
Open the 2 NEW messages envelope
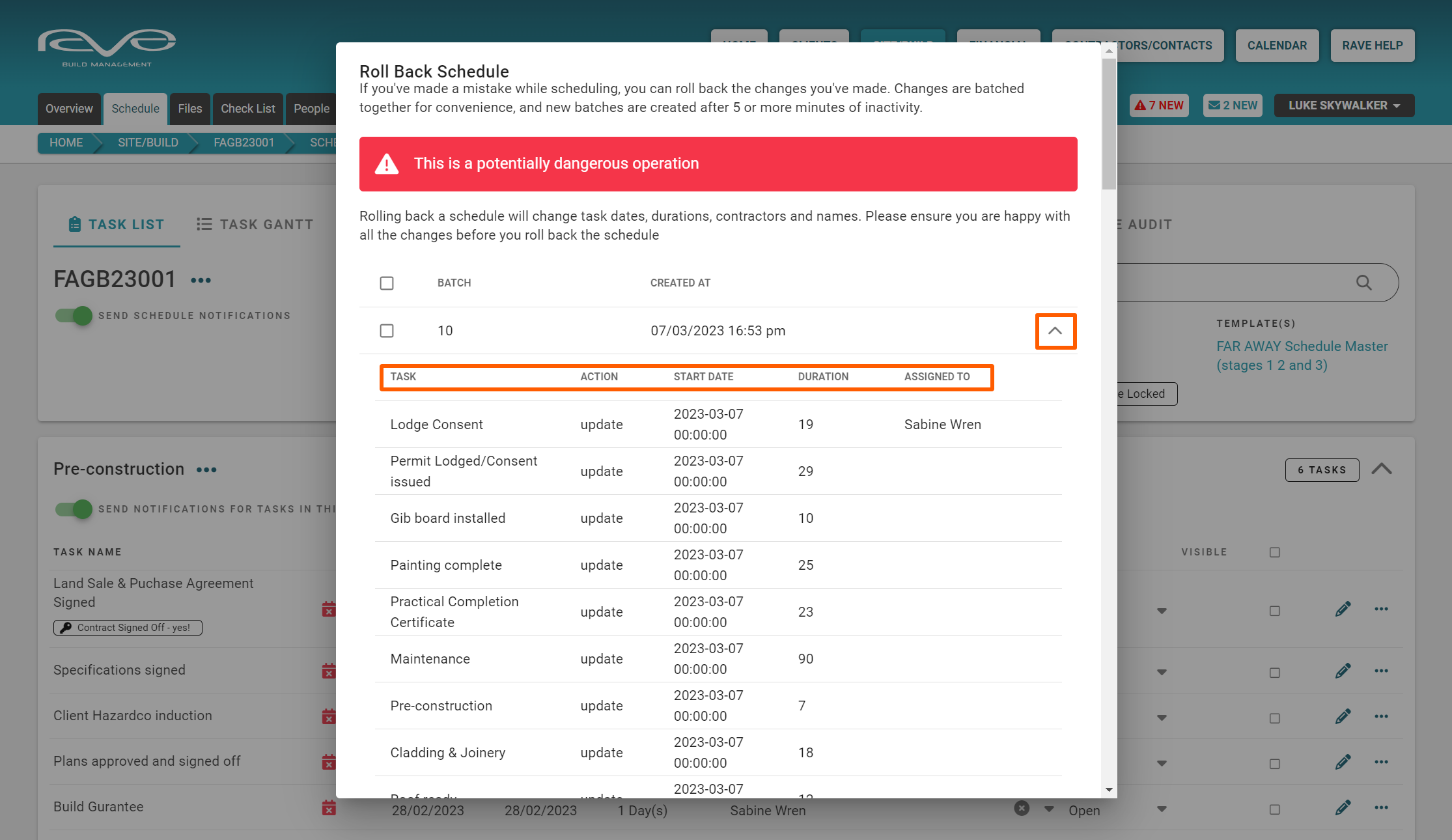point(1233,105)
